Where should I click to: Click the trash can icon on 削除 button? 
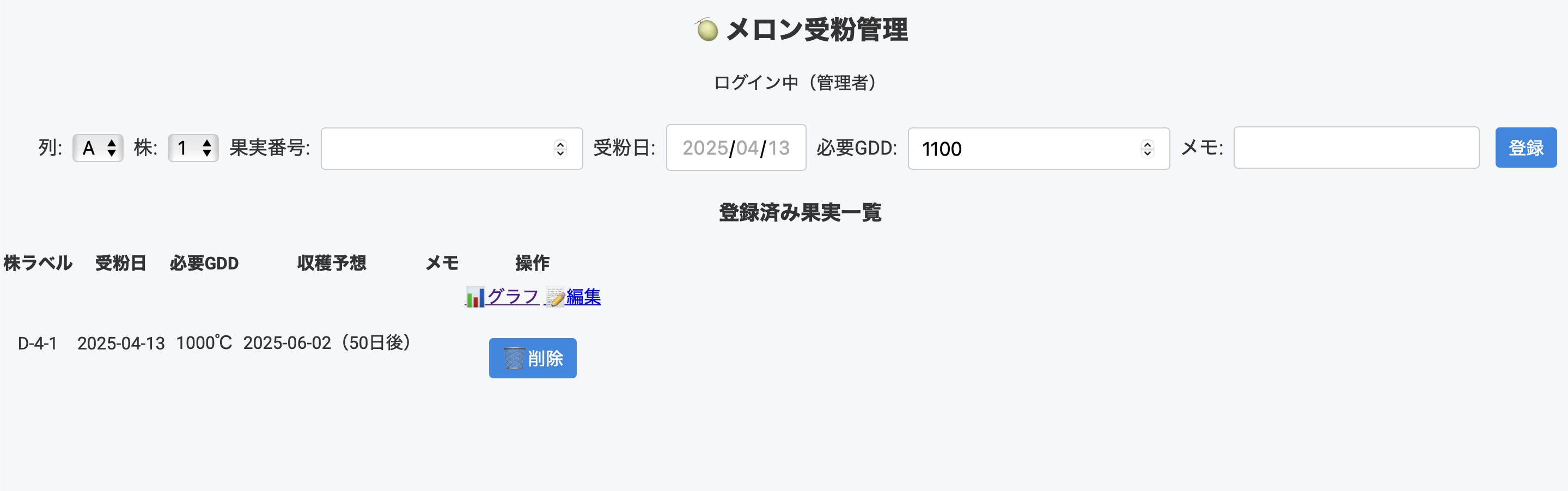[x=514, y=358]
